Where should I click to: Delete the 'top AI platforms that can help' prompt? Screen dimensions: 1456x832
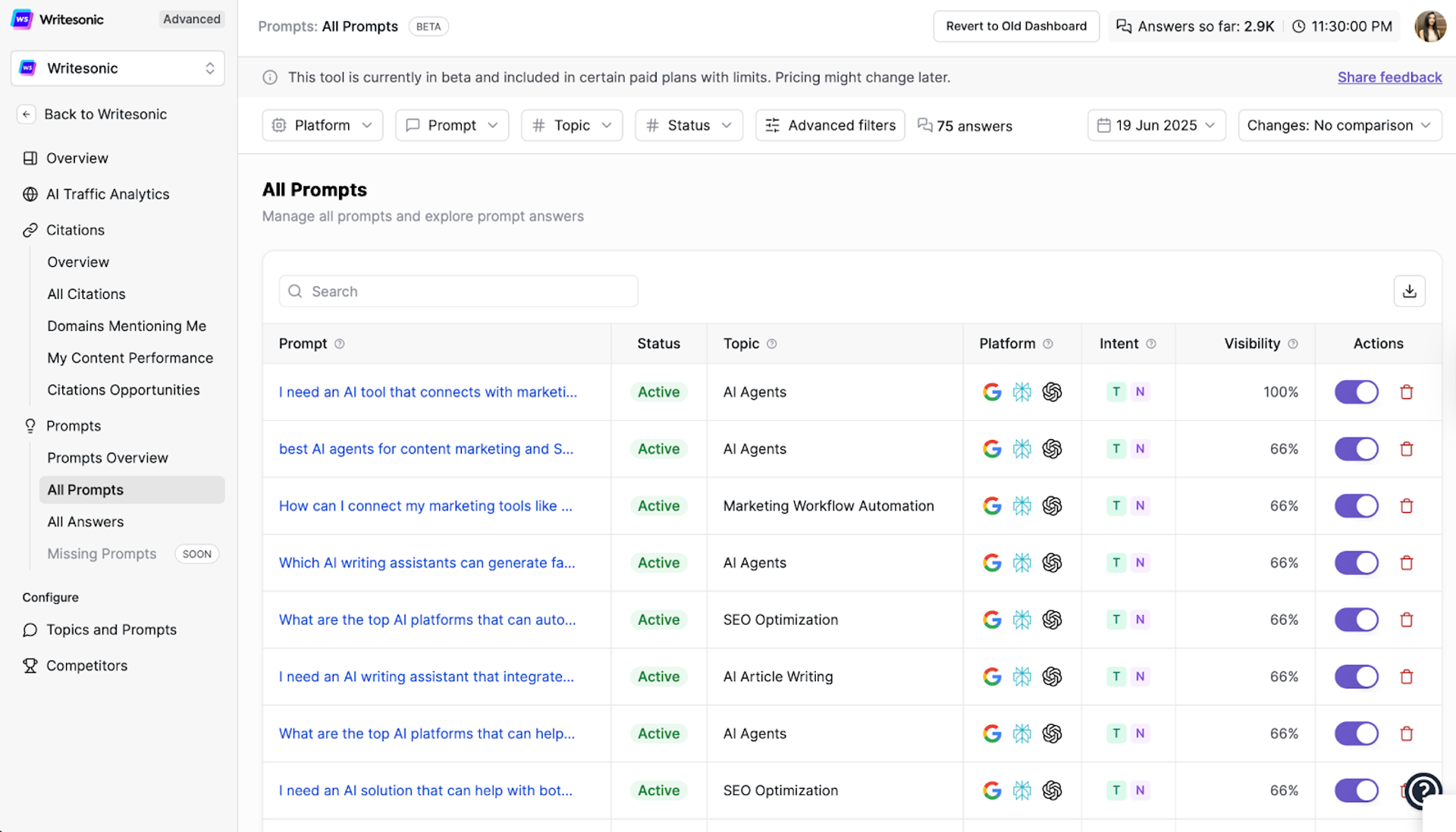tap(1407, 733)
